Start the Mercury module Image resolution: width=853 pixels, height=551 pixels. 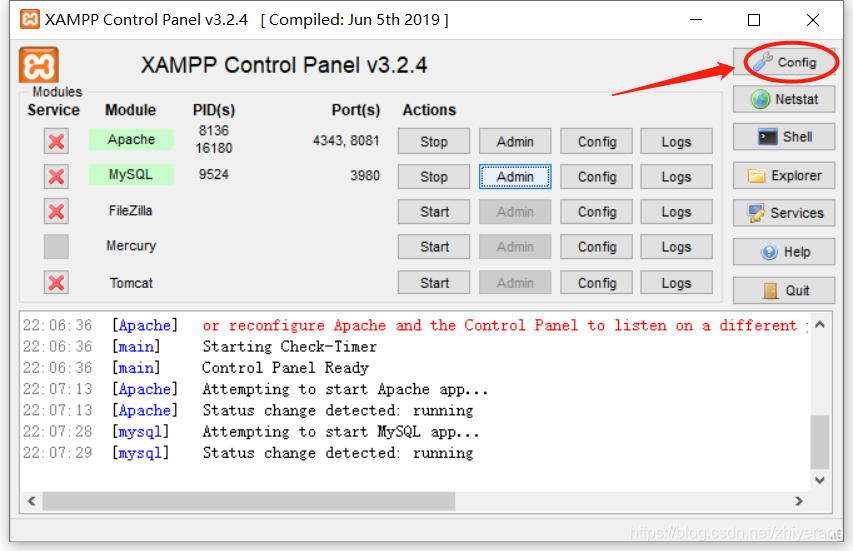[x=434, y=247]
